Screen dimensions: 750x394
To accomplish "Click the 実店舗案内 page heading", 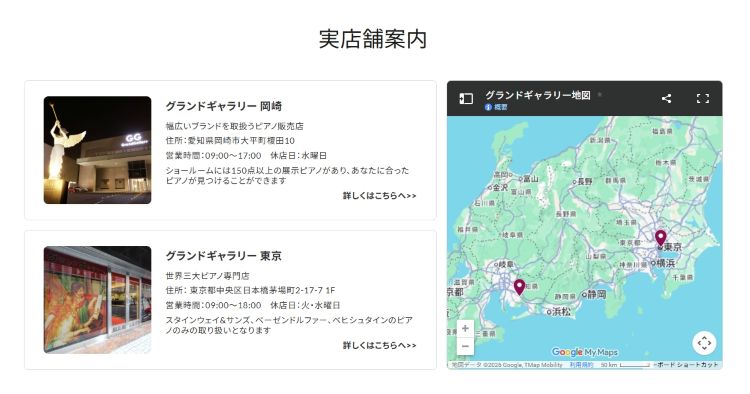I will pyautogui.click(x=373, y=39).
